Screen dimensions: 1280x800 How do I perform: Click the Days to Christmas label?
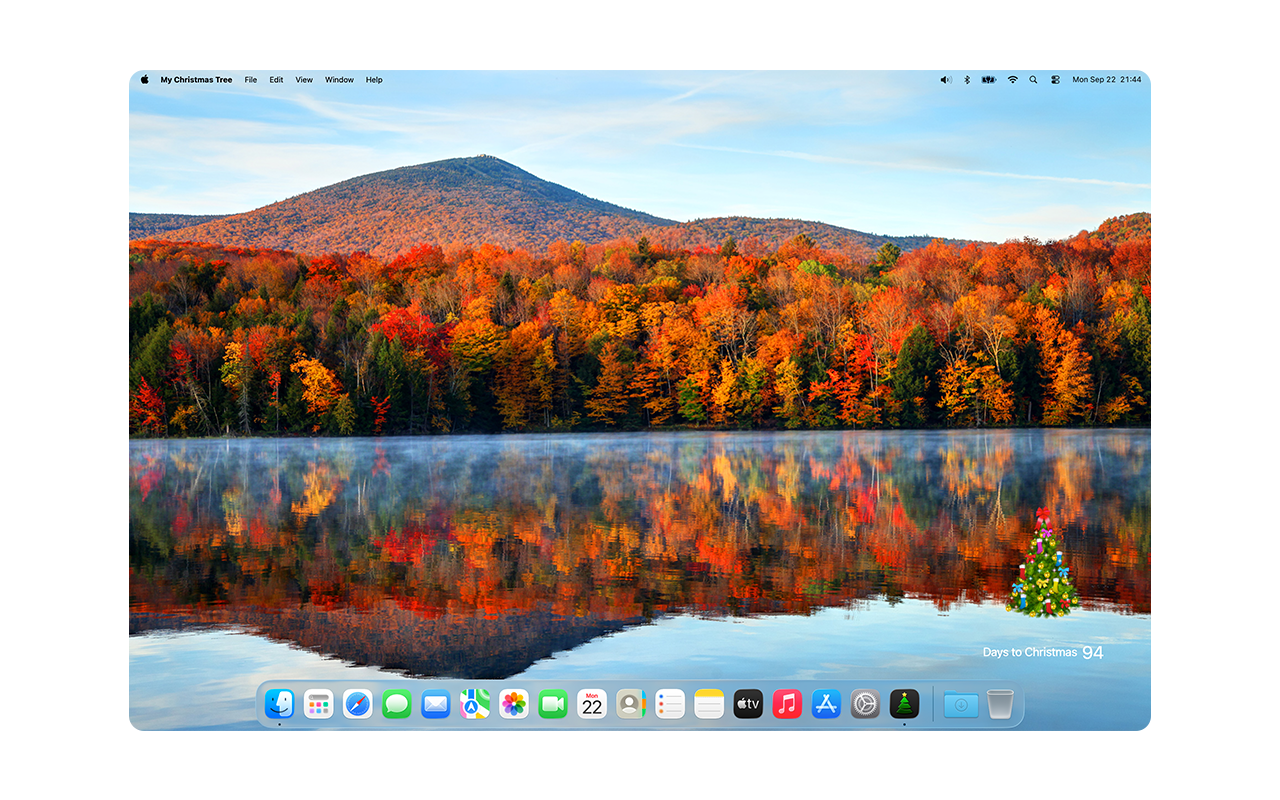pyautogui.click(x=1029, y=652)
